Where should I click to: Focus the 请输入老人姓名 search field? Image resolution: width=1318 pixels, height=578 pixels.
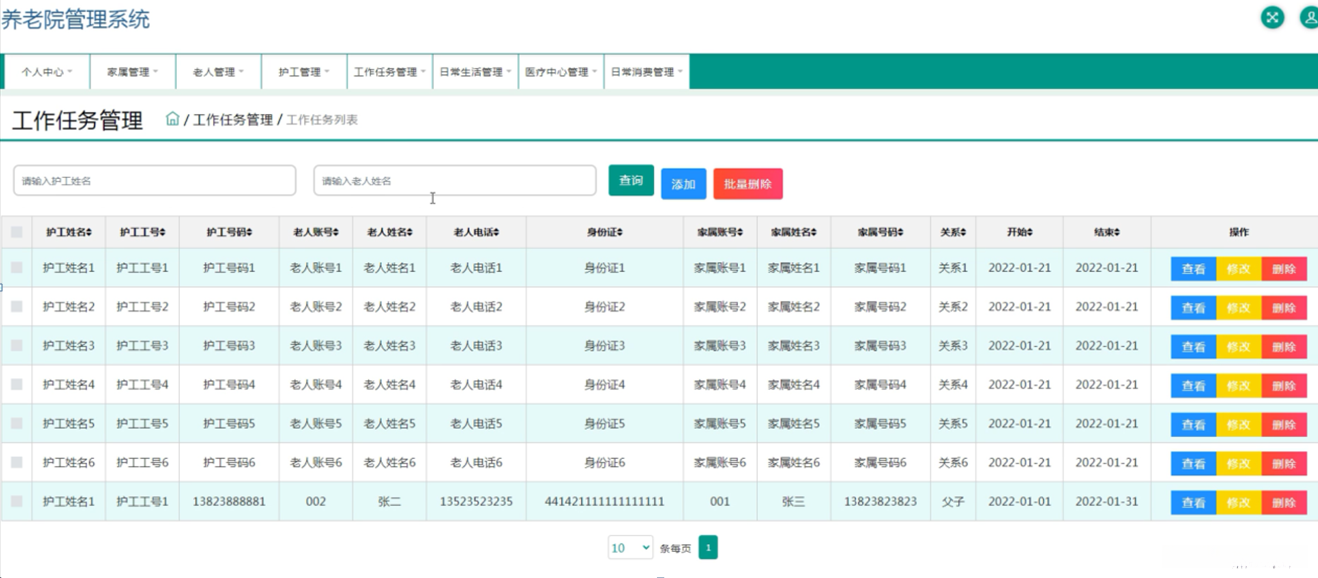454,181
